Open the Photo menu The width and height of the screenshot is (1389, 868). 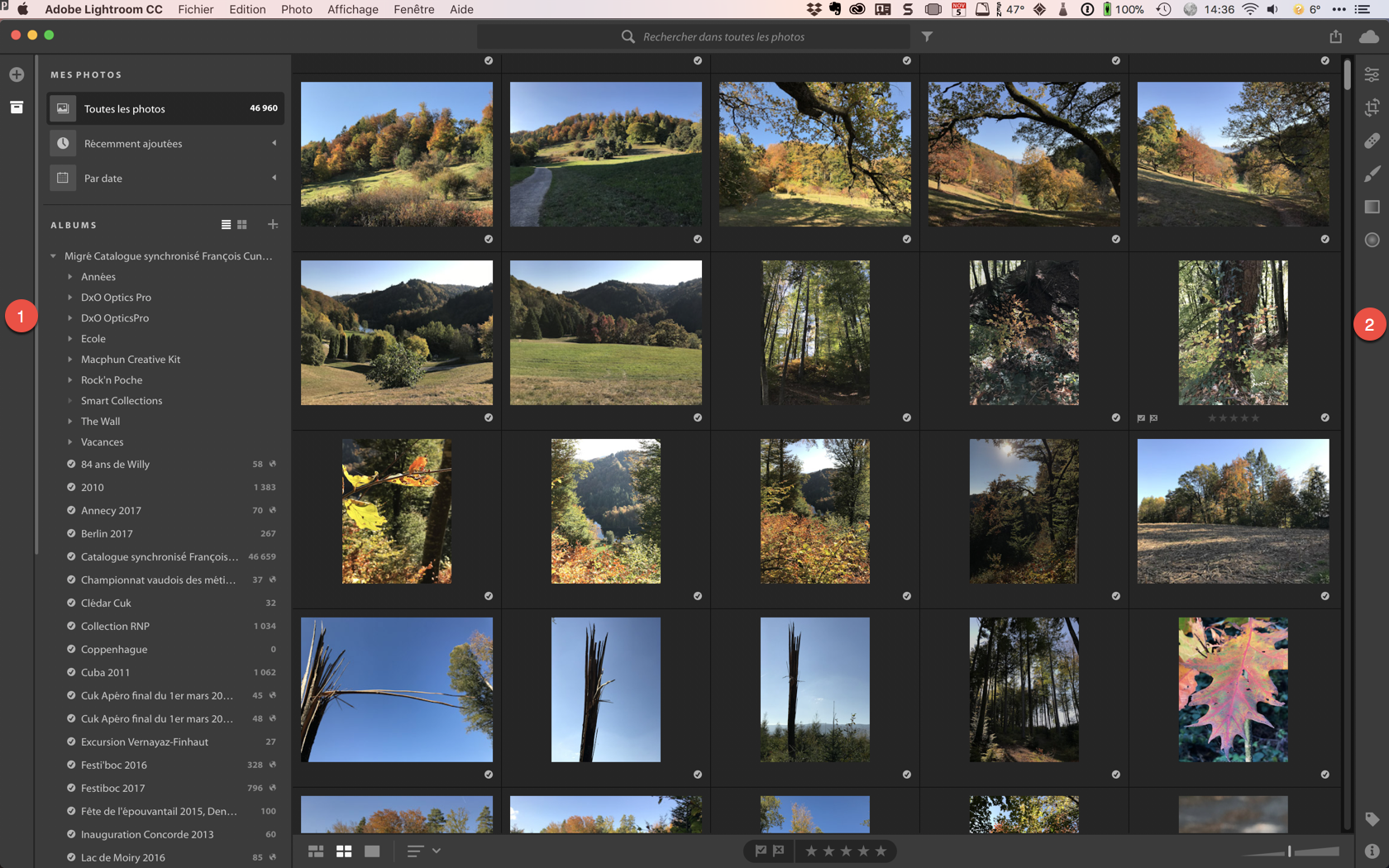tap(297, 9)
